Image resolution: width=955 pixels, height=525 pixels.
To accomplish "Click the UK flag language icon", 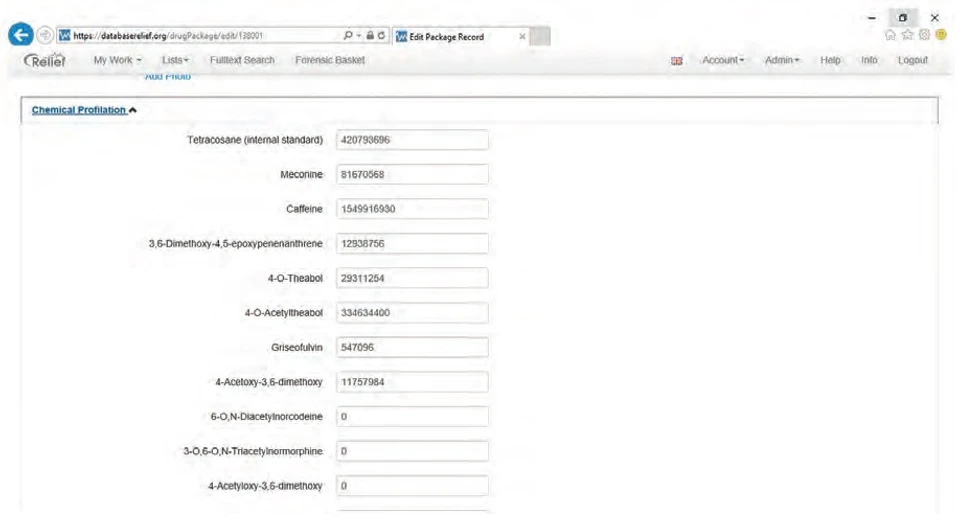I will pyautogui.click(x=676, y=62).
